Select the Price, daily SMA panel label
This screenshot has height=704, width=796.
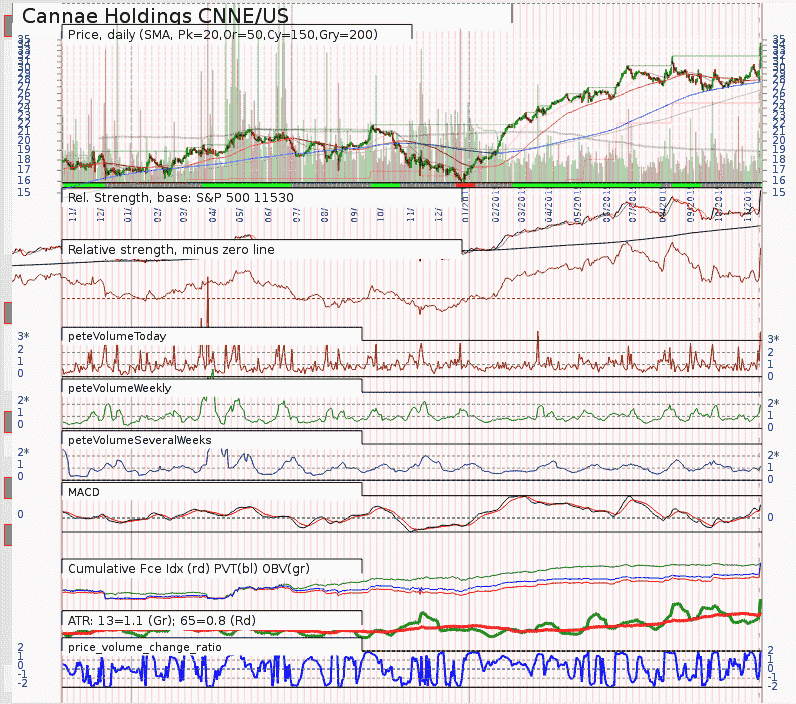pos(223,35)
